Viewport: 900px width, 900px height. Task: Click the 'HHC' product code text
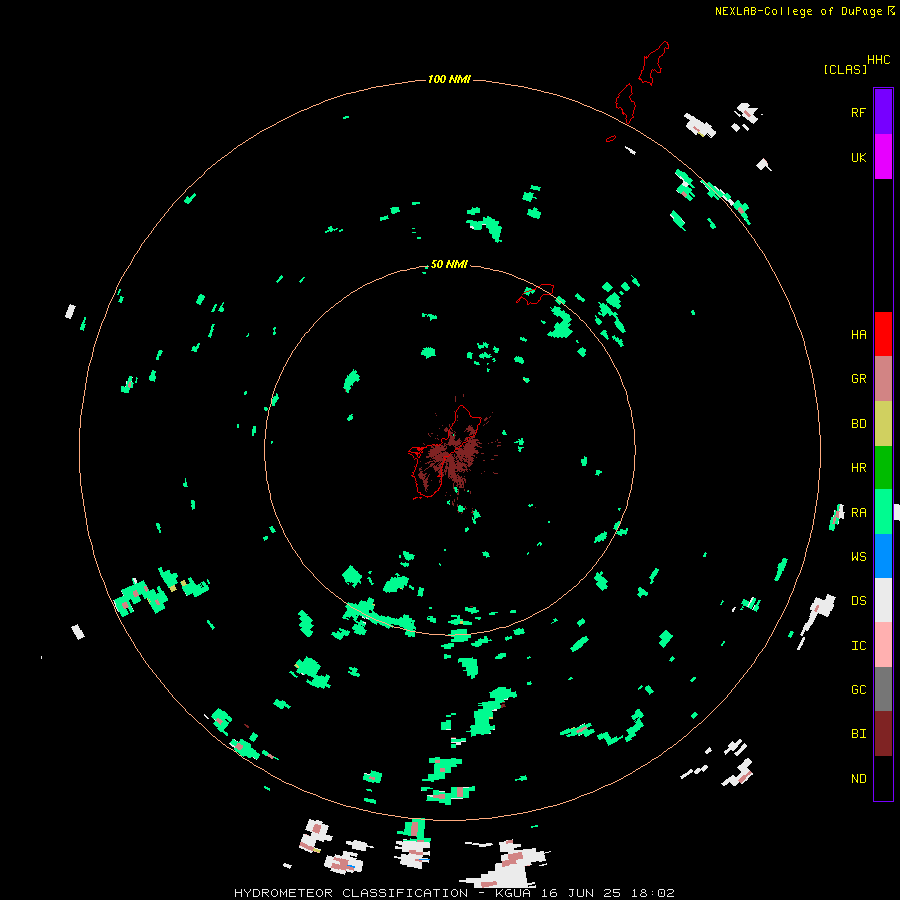click(x=878, y=60)
